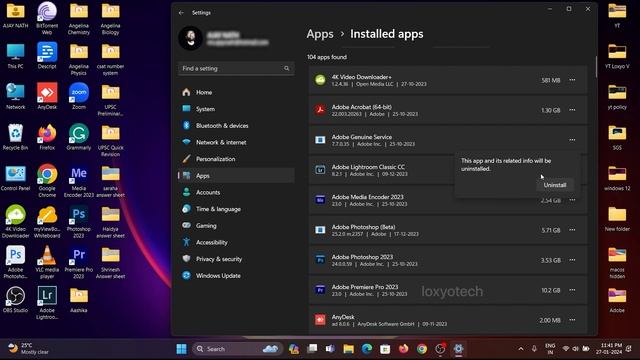Open Bluetooth & devices settings

(x=236, y=126)
